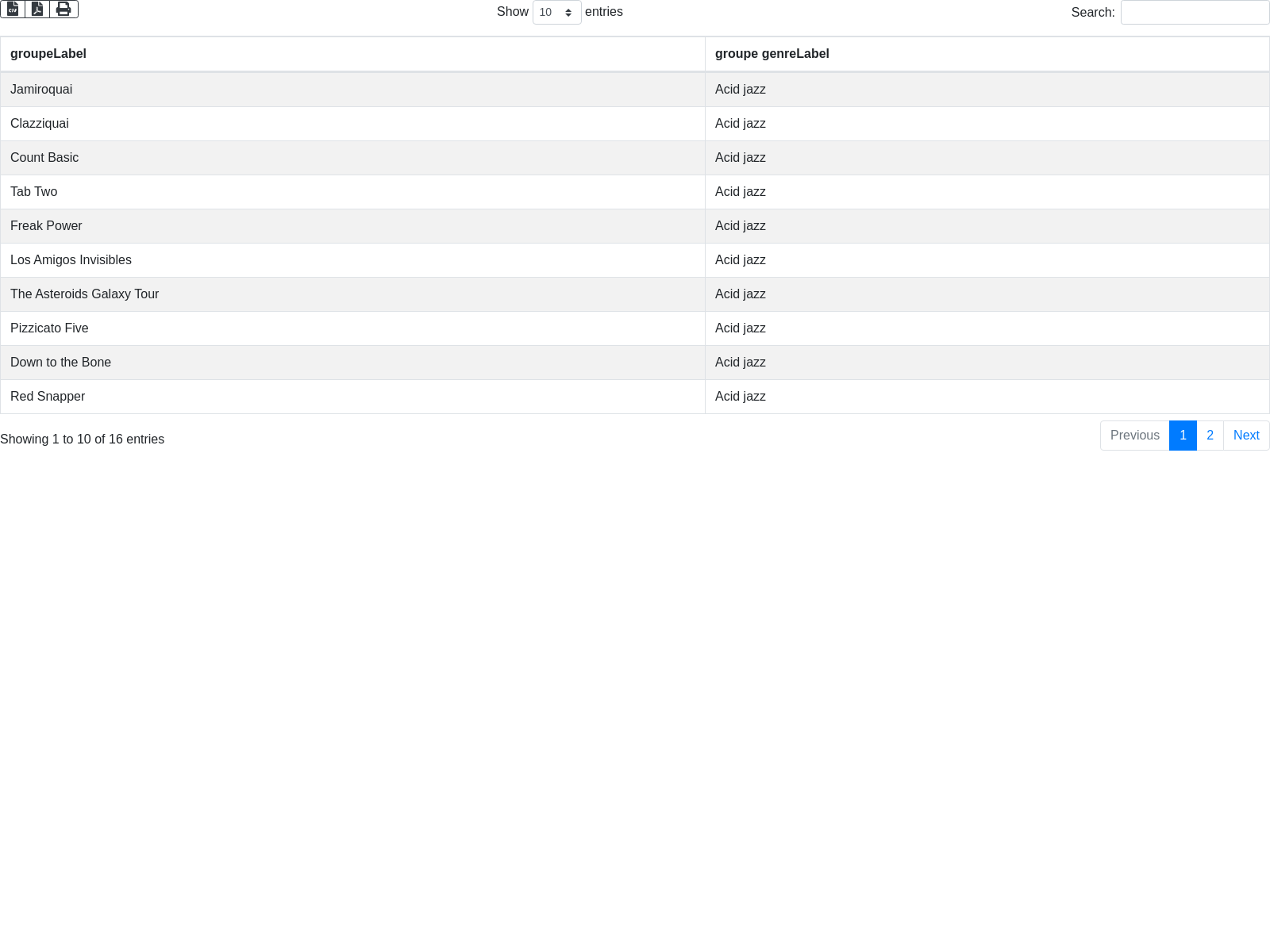Viewport: 1270px width, 952px height.
Task: Click the Tab Two entry
Action: pyautogui.click(x=34, y=192)
